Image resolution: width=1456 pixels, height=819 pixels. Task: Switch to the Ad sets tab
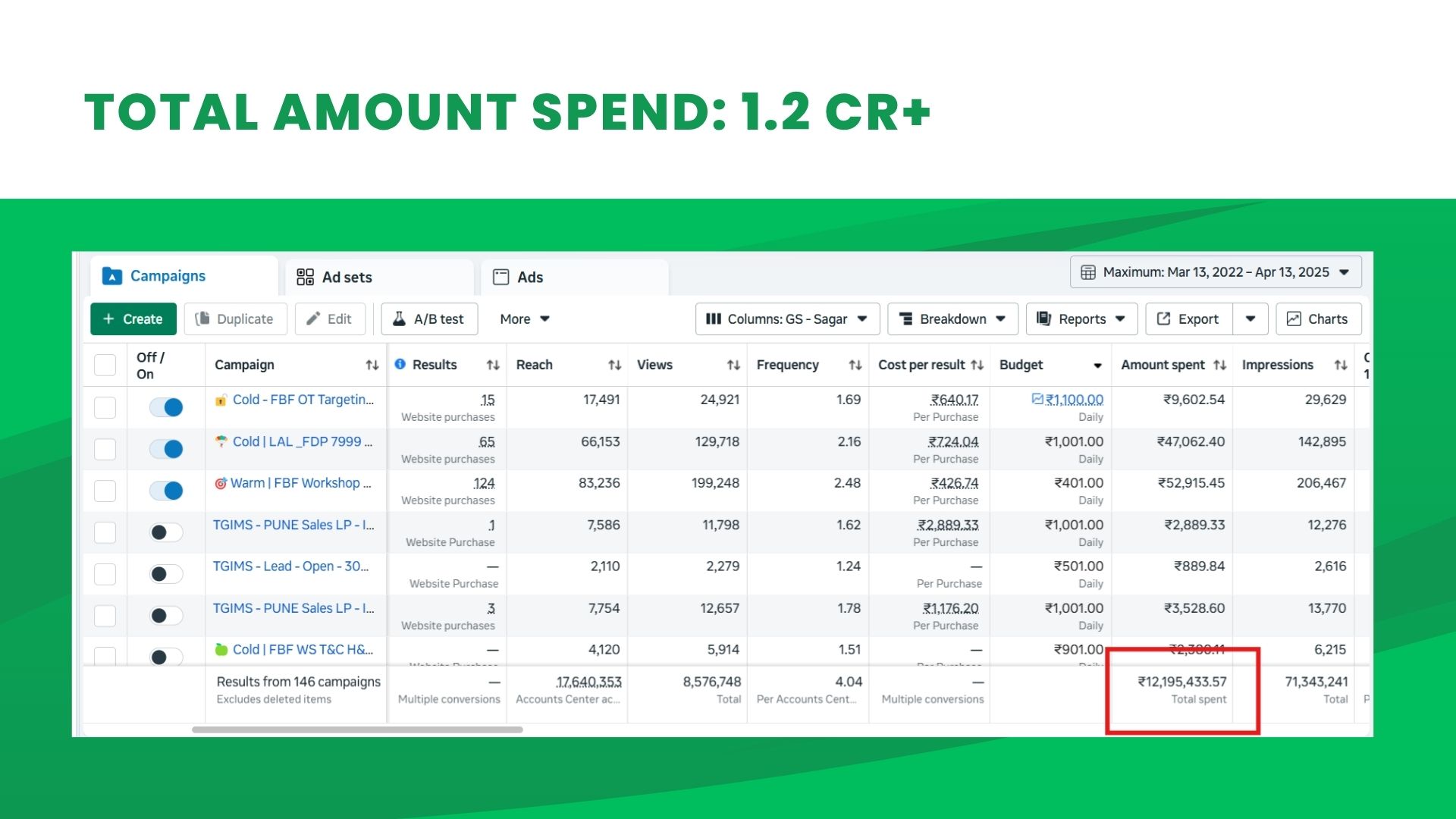[x=380, y=278]
